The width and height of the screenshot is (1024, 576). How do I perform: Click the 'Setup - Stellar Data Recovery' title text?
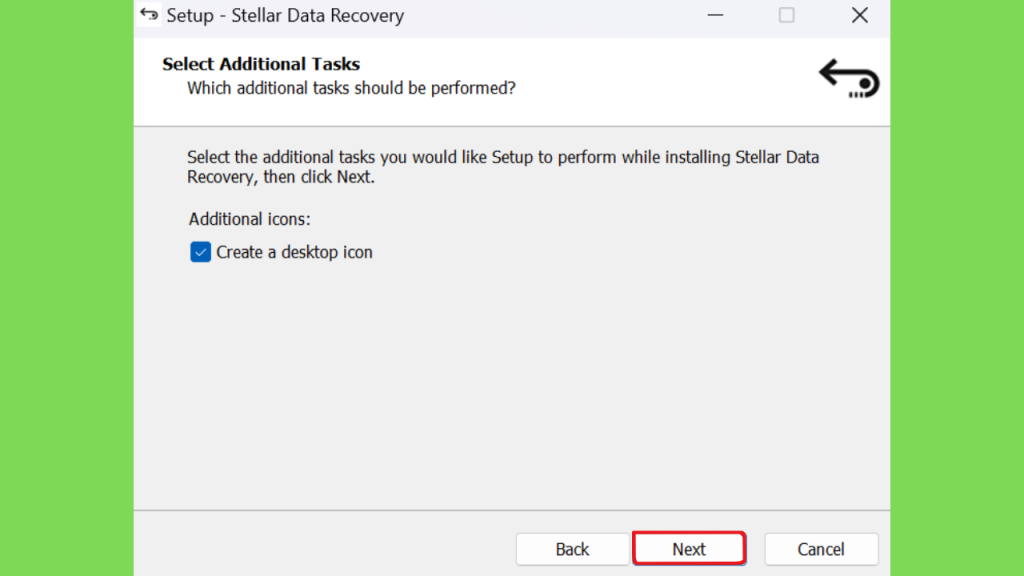(285, 15)
